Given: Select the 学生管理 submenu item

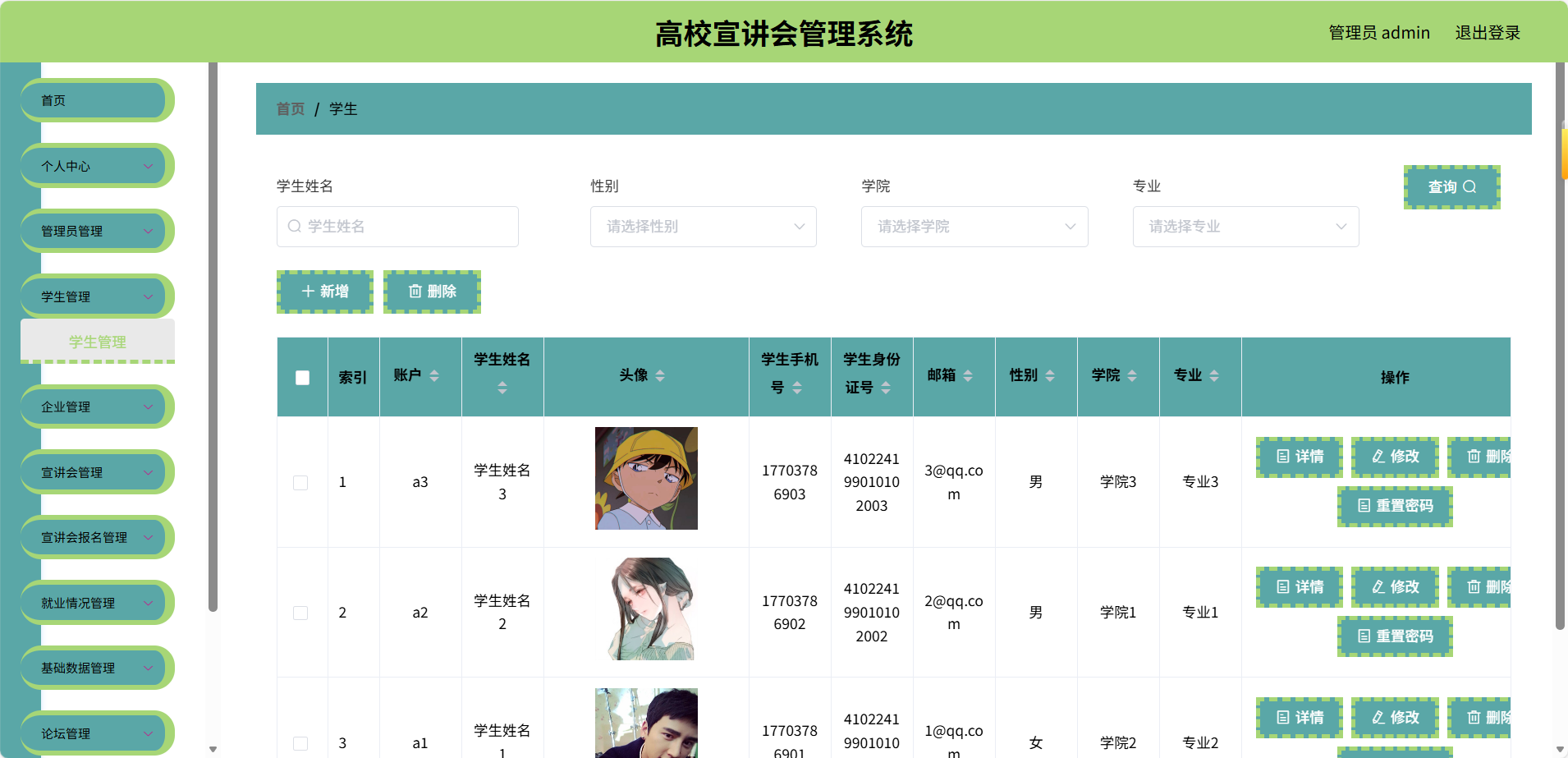Looking at the screenshot, I should coord(98,342).
